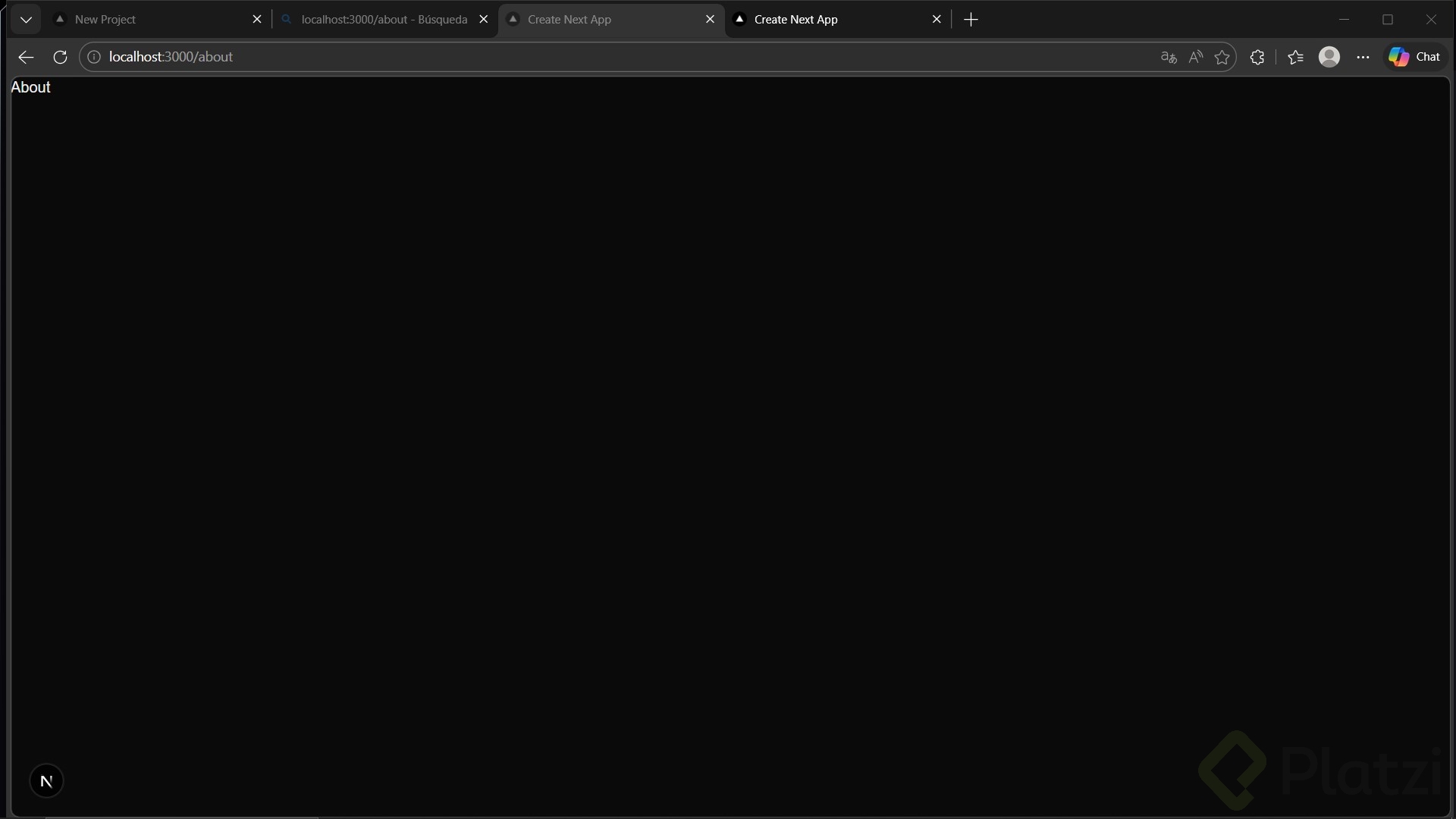
Task: Close the New Project tab
Action: pos(256,20)
